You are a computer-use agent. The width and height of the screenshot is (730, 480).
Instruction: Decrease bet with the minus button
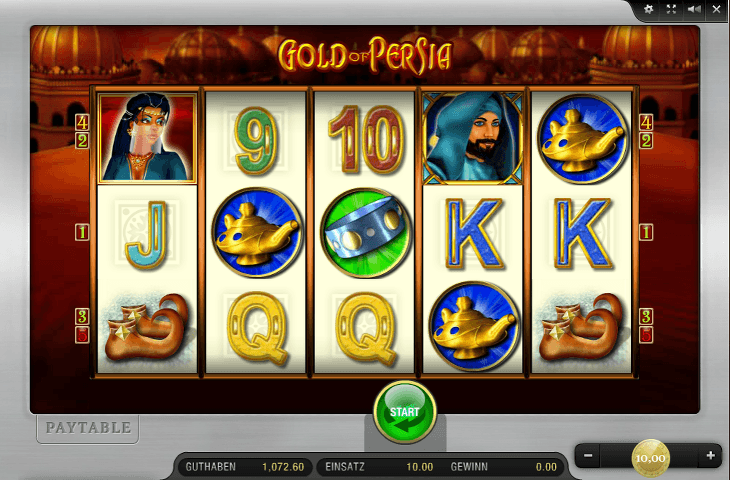click(588, 455)
